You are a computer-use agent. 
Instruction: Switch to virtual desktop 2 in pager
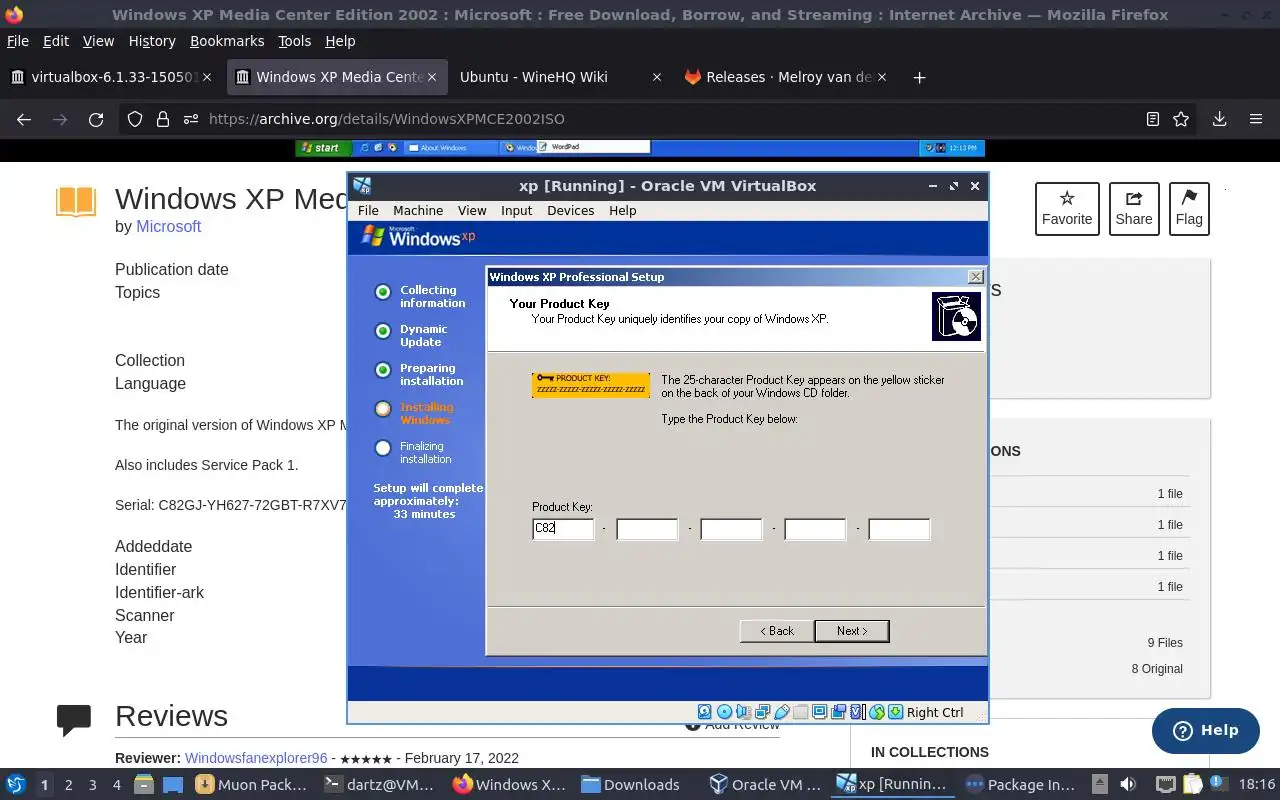click(x=68, y=785)
